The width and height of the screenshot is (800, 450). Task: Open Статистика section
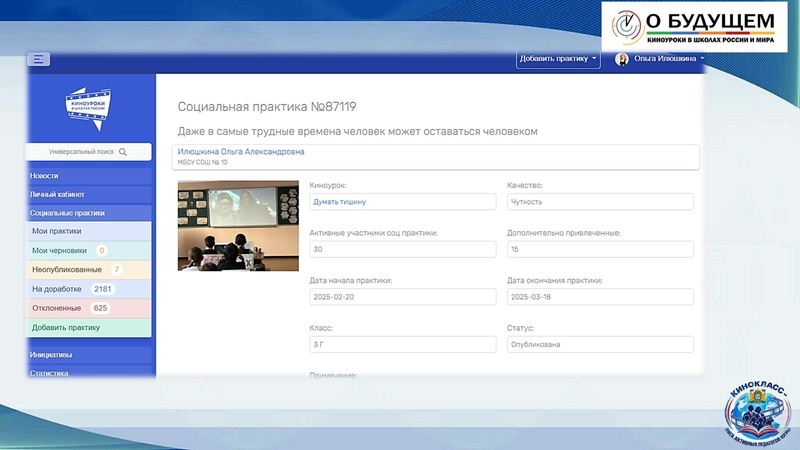click(89, 372)
